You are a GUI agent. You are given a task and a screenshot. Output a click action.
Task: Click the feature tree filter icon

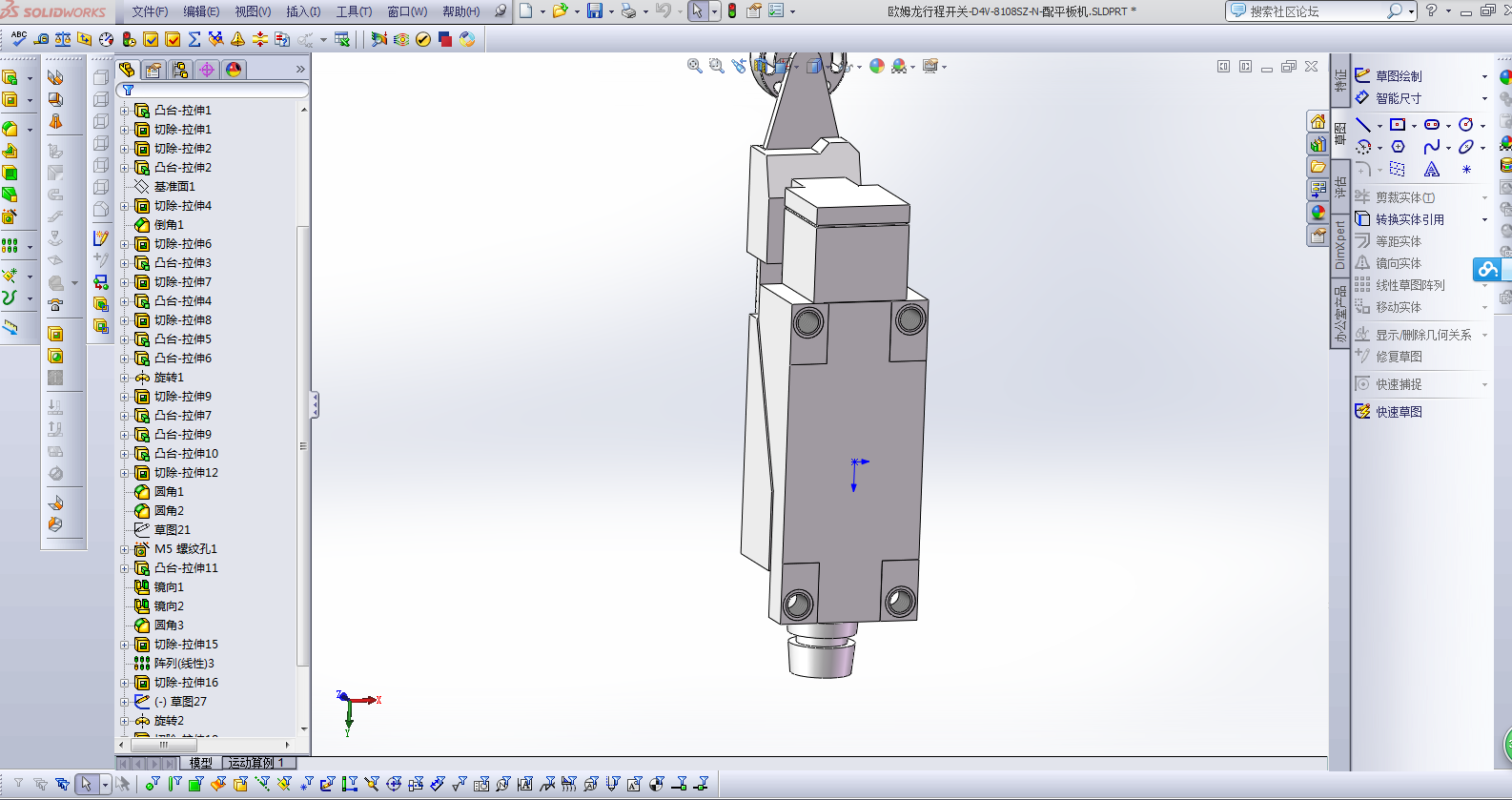pyautogui.click(x=128, y=90)
